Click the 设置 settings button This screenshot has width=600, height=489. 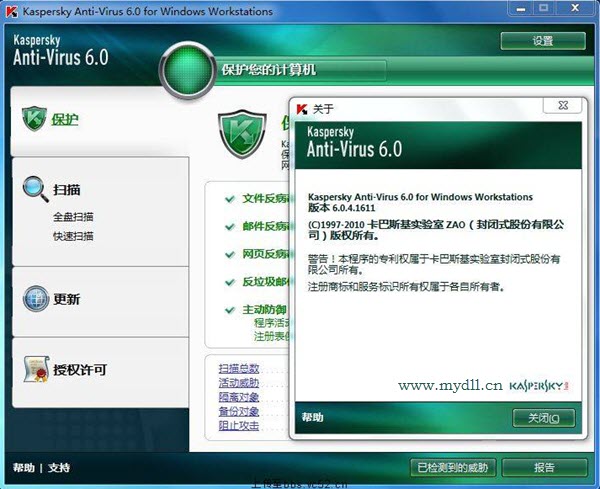(543, 41)
